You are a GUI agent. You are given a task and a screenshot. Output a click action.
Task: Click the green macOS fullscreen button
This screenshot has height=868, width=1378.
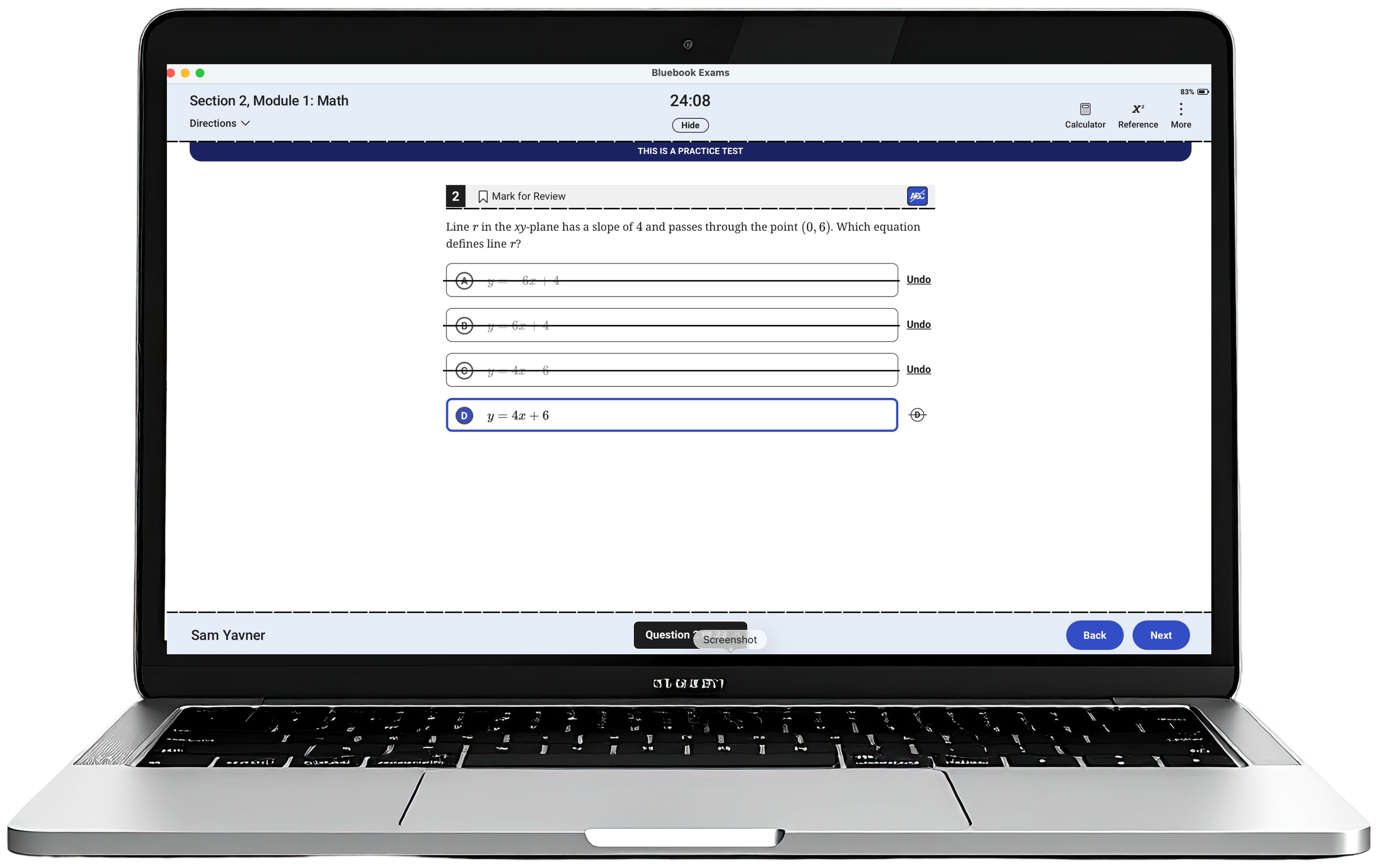200,73
